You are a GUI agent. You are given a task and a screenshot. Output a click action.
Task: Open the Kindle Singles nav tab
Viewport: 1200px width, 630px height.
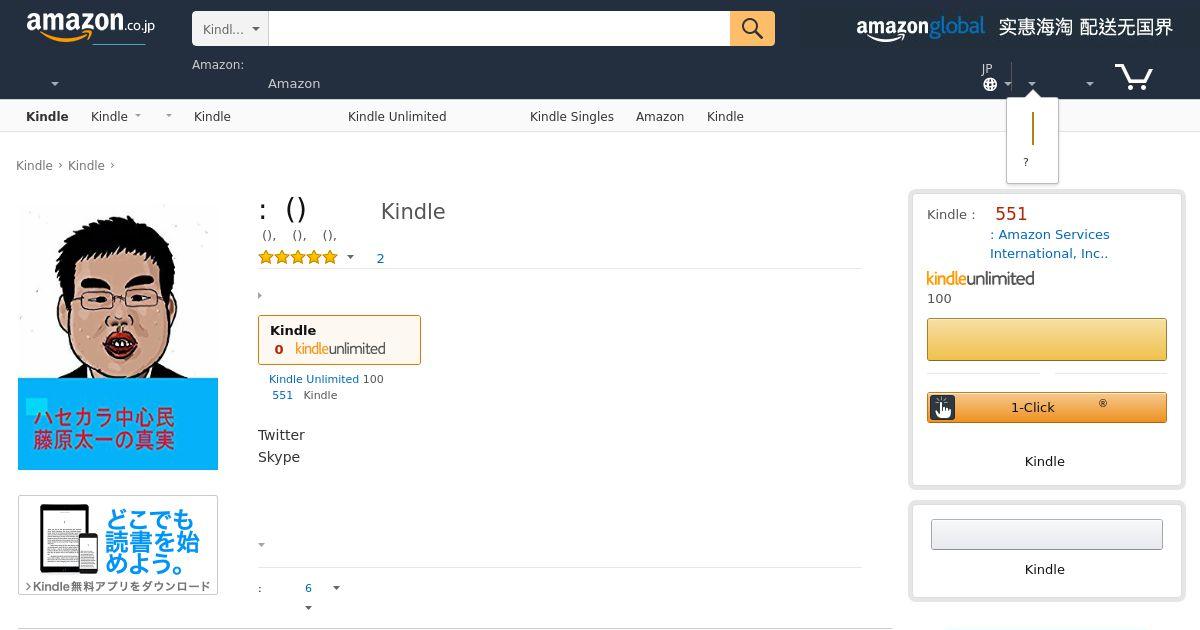pos(572,117)
